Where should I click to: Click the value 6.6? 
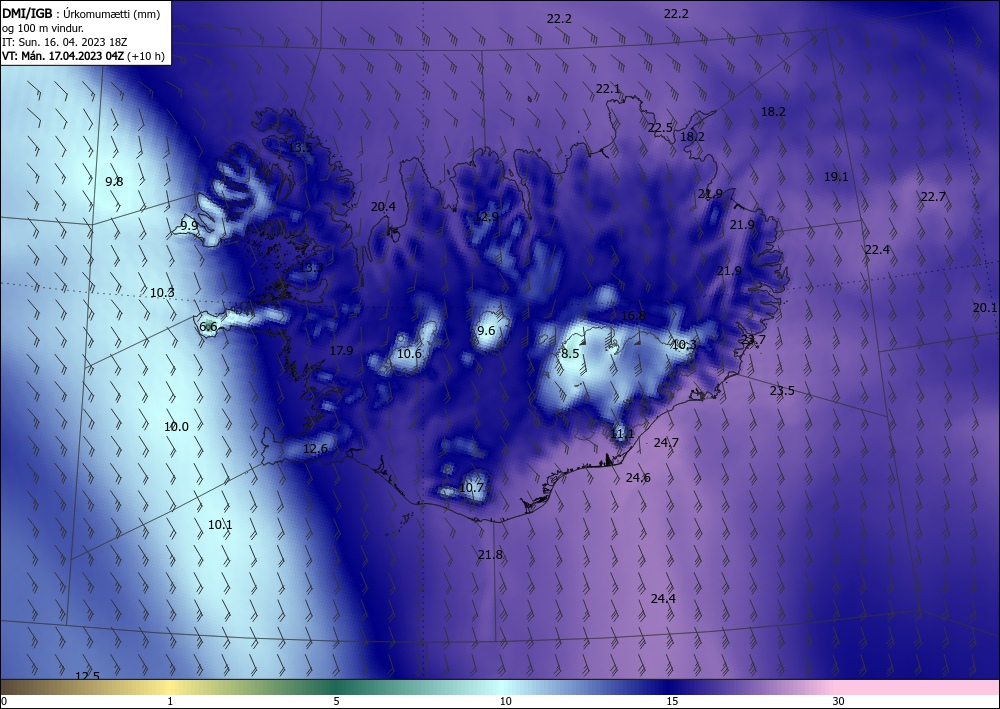click(x=209, y=327)
